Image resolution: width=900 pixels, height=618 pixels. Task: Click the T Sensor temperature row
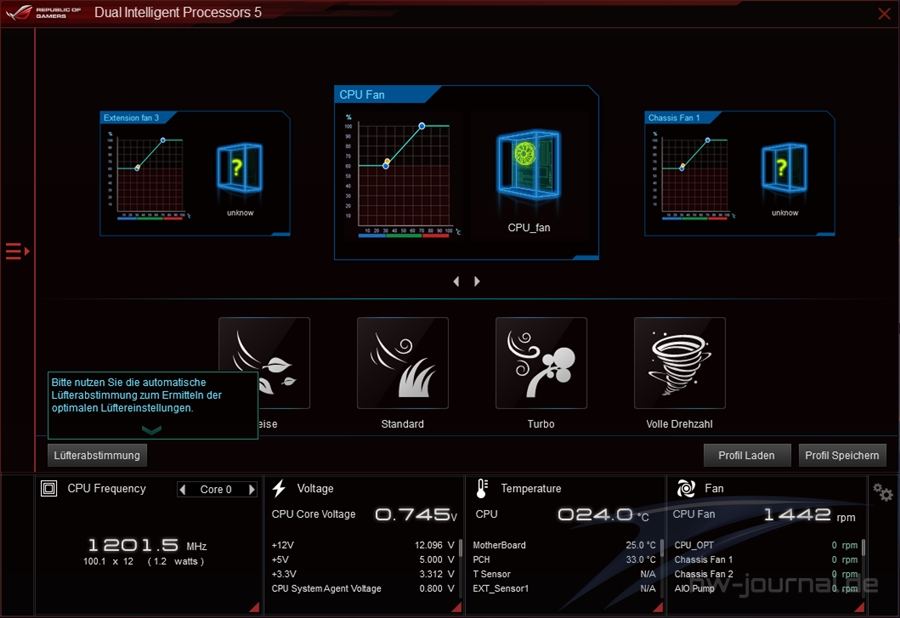564,574
